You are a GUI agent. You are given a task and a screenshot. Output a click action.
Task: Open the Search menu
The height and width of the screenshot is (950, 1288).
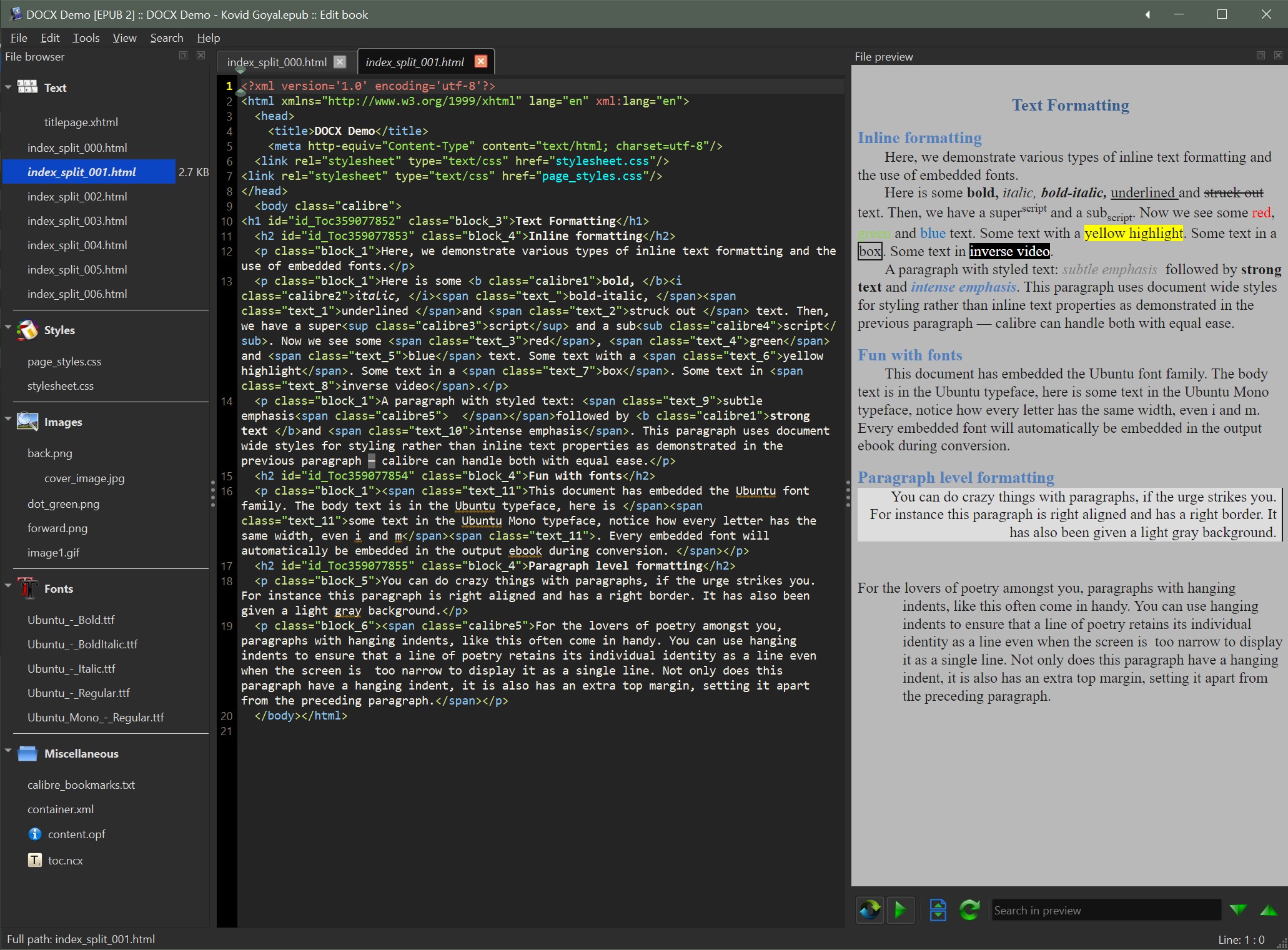(x=166, y=38)
